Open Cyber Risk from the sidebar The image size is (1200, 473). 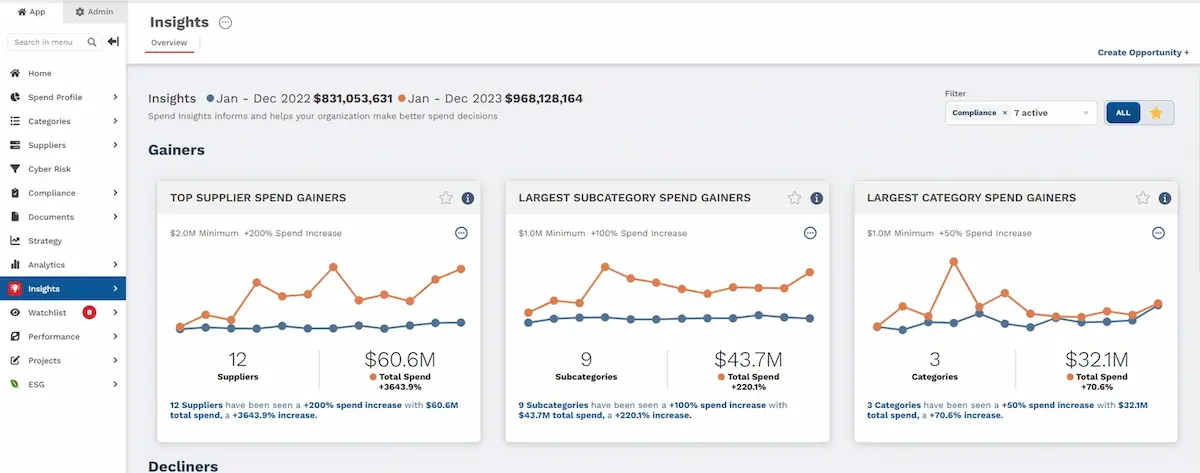click(x=48, y=169)
